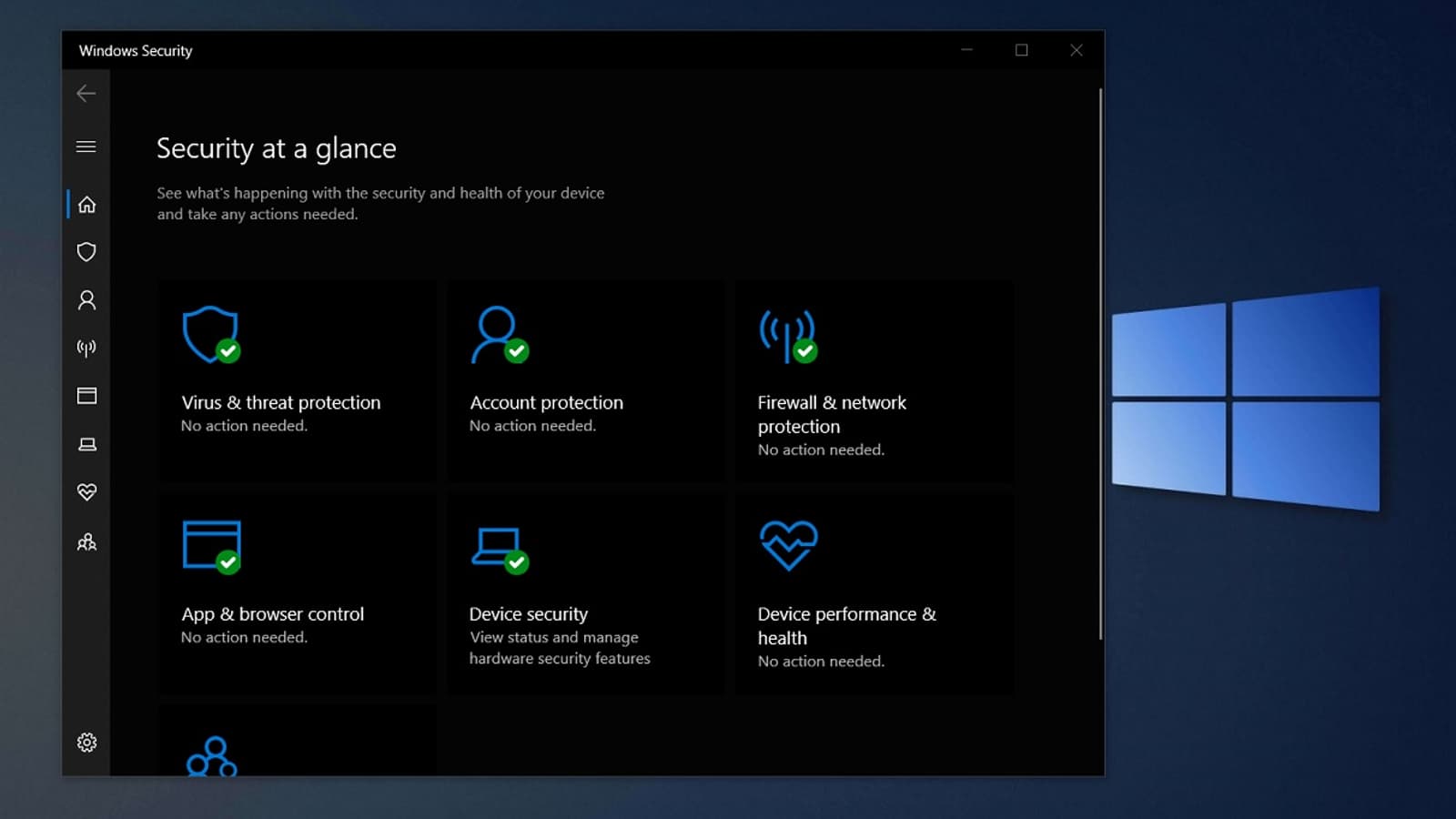The width and height of the screenshot is (1456, 819).
Task: Click 'No action needed.' under Firewall & network protection
Action: [821, 450]
